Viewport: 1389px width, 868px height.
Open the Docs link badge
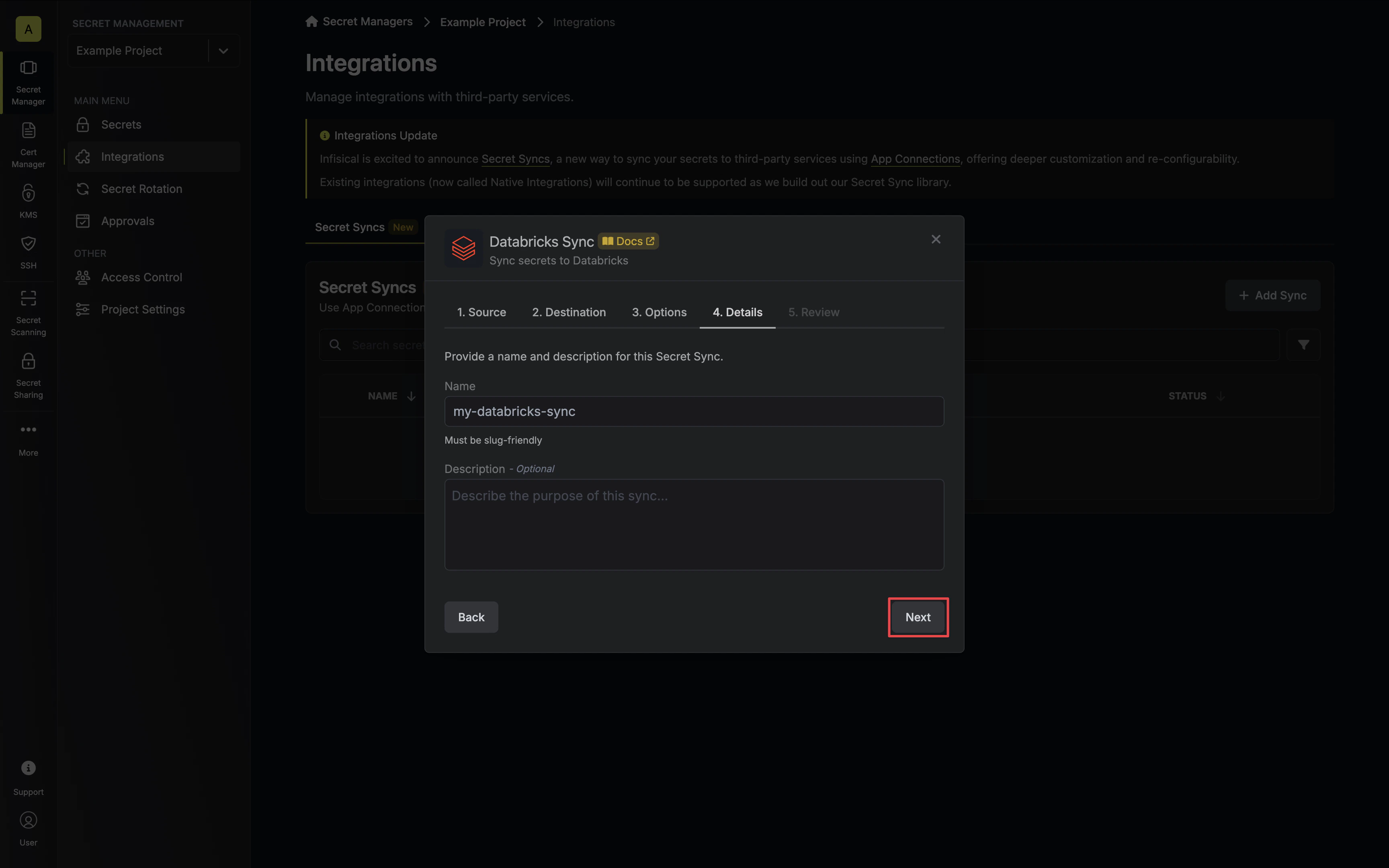point(628,241)
